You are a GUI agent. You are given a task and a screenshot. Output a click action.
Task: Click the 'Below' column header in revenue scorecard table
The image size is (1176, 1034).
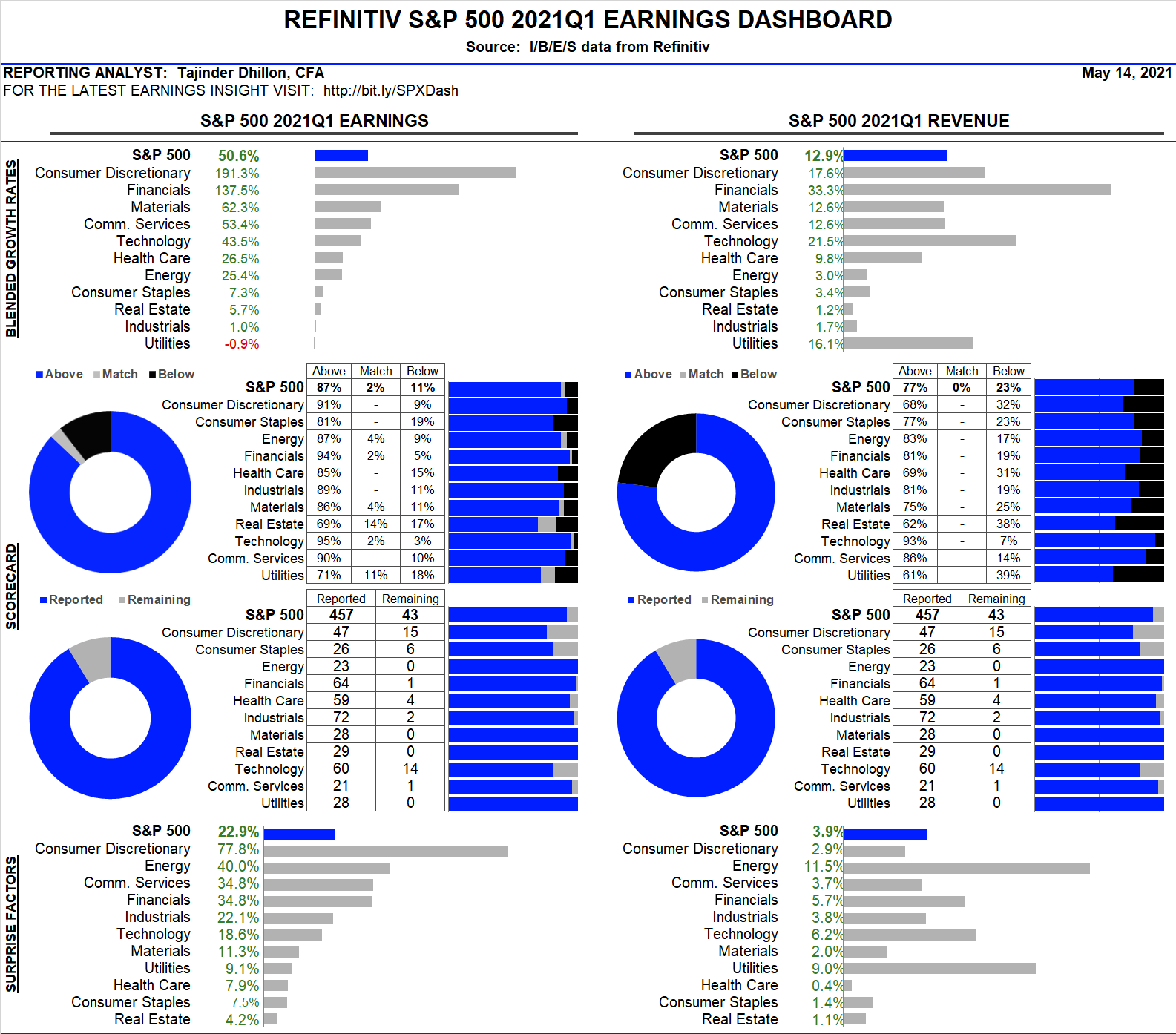1009,371
